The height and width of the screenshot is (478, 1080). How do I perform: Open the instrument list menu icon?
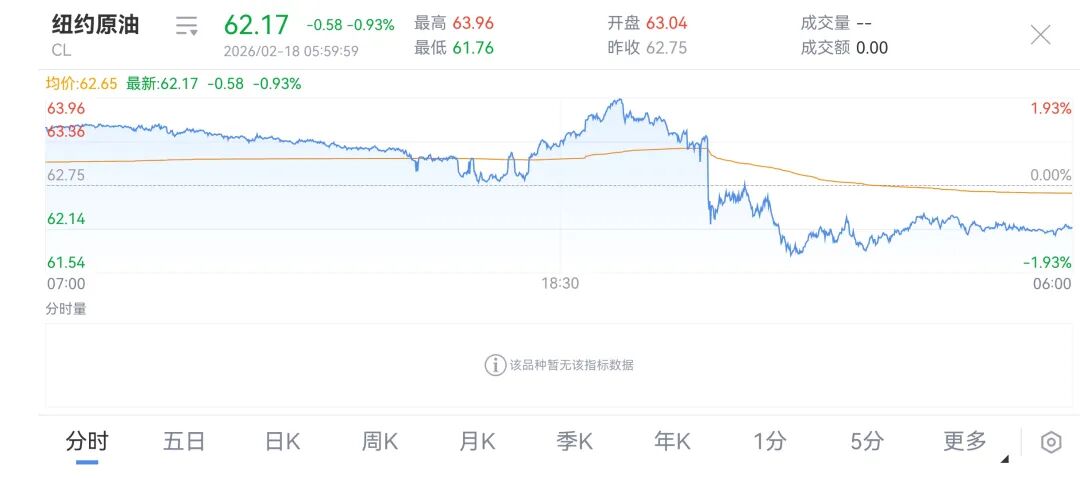pyautogui.click(x=186, y=26)
